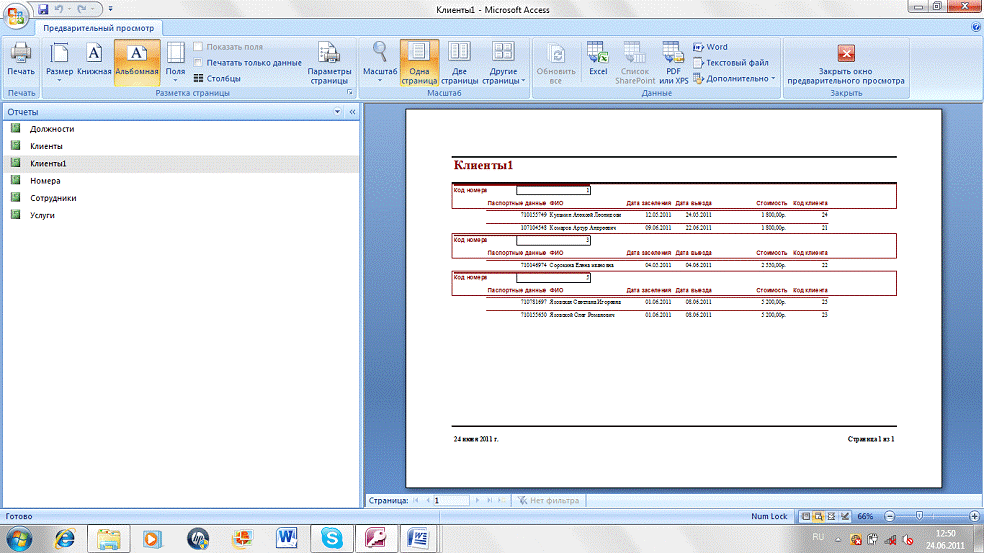
Task: Redo via the quick access toolbar arrow
Action: pos(82,9)
